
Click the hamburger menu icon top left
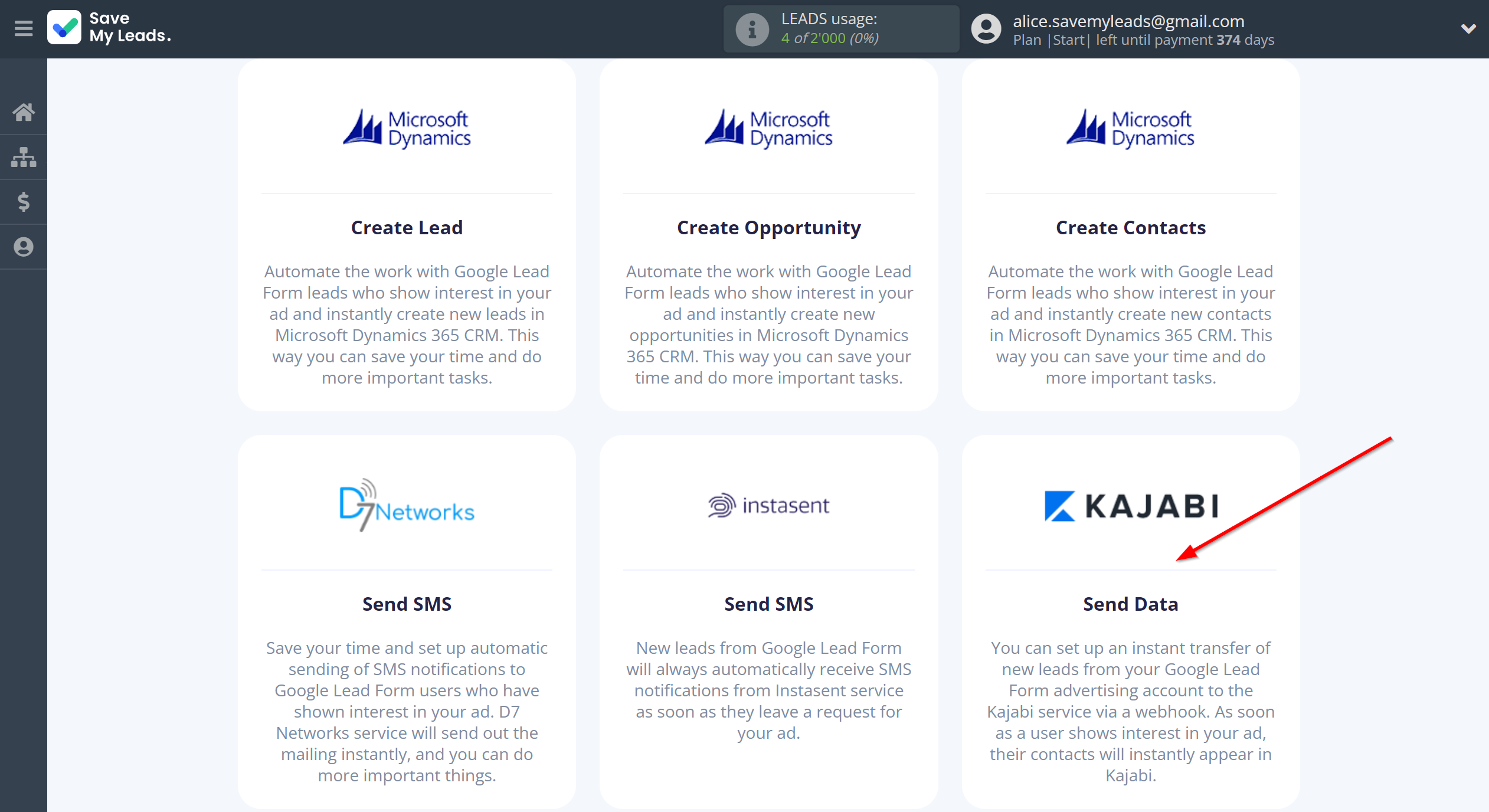tap(24, 28)
